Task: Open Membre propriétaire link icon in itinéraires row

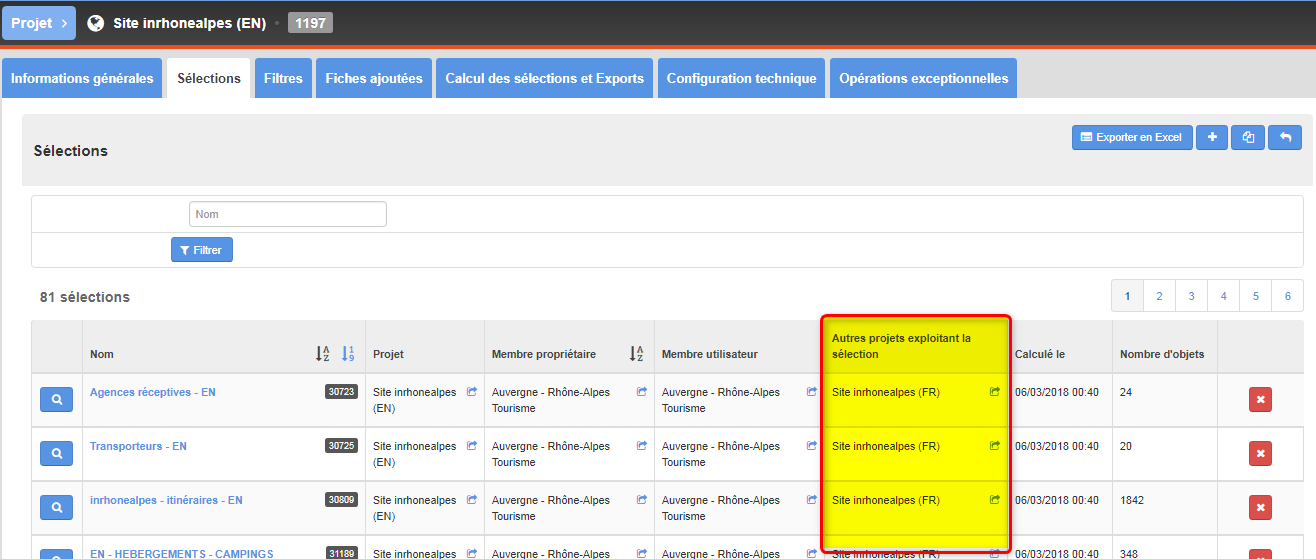Action: click(642, 500)
